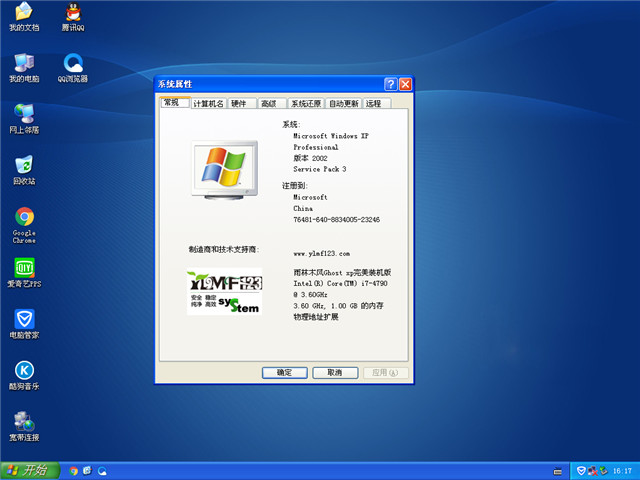The image size is (640, 480).
Task: Click the 物理地址扩展 text
Action: tap(316, 317)
